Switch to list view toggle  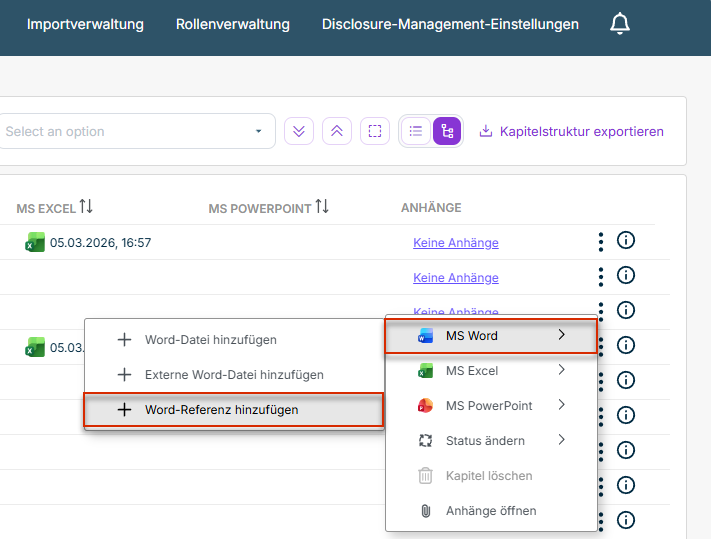point(416,131)
